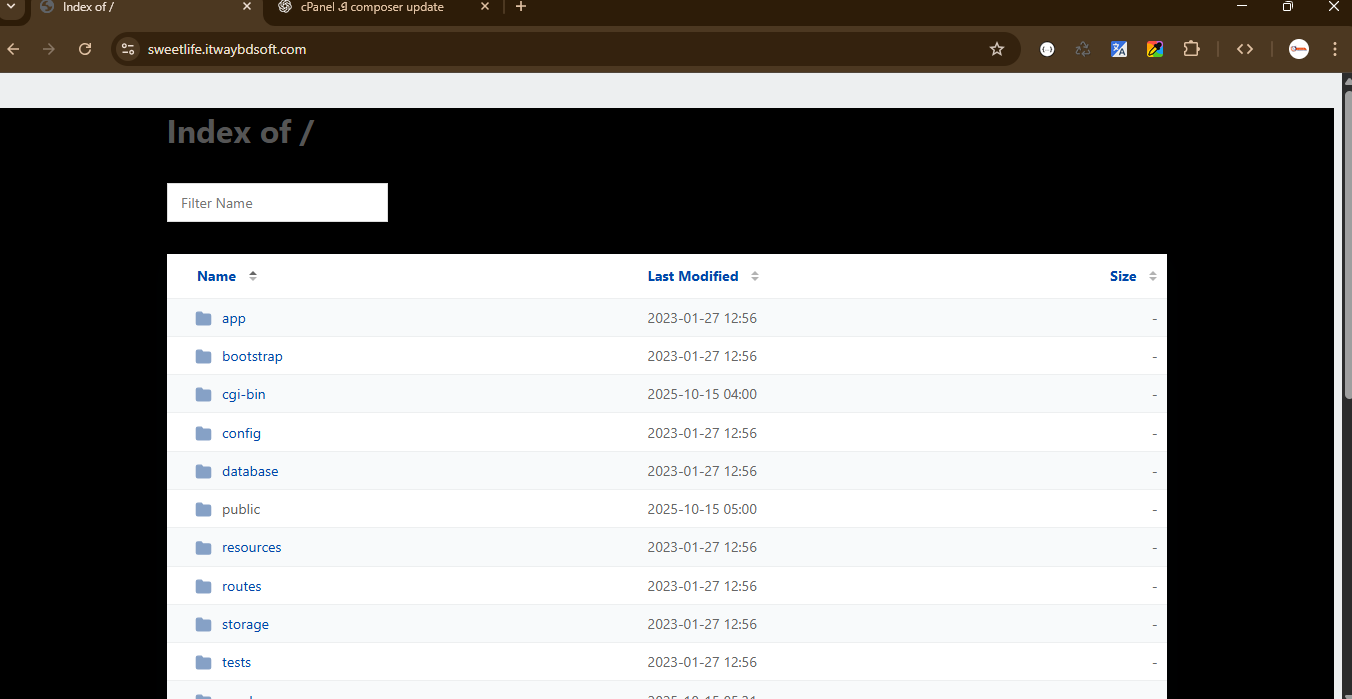
Task: View site information in address bar
Action: tap(127, 49)
